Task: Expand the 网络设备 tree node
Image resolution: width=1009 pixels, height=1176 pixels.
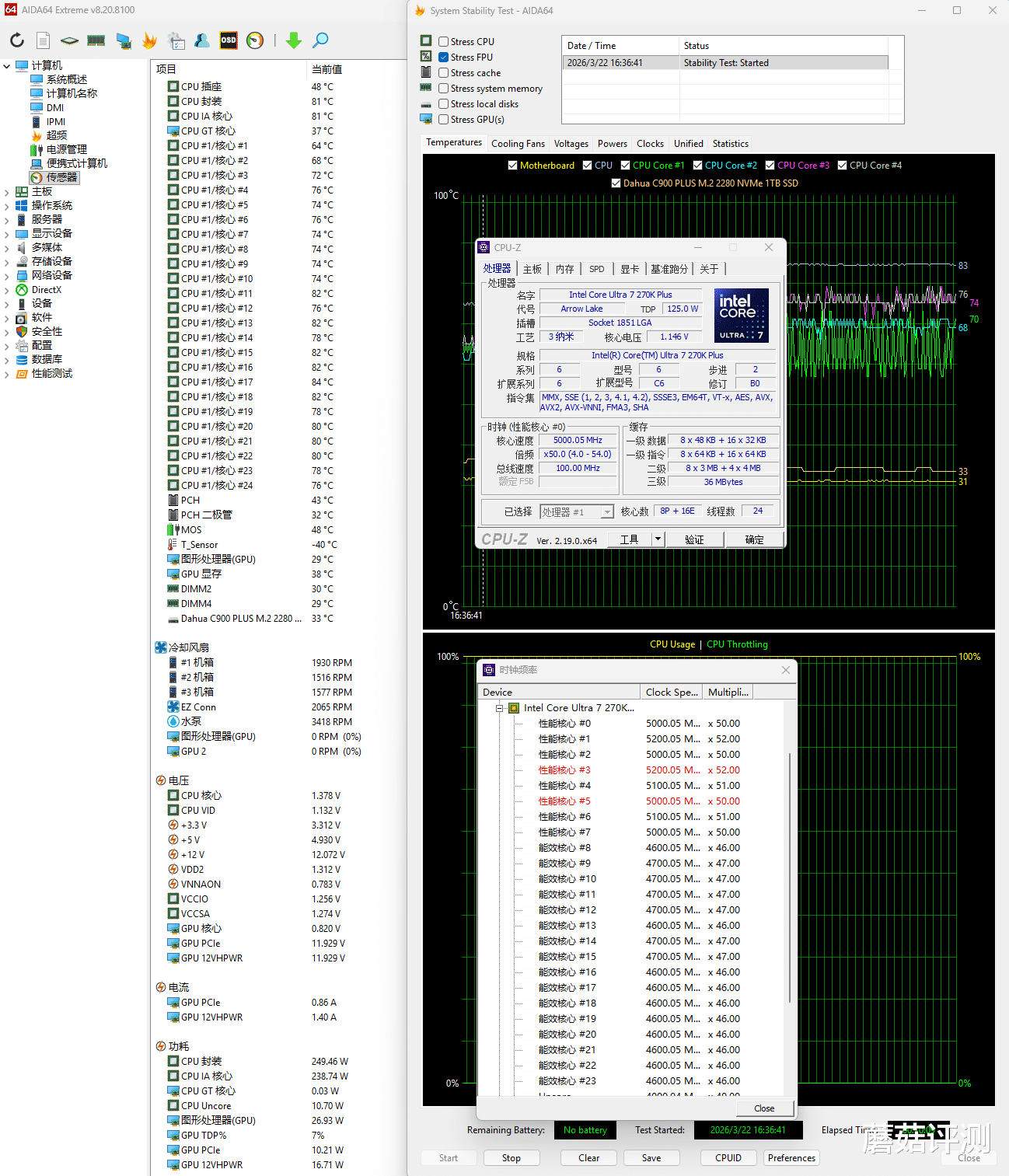Action: (7, 276)
